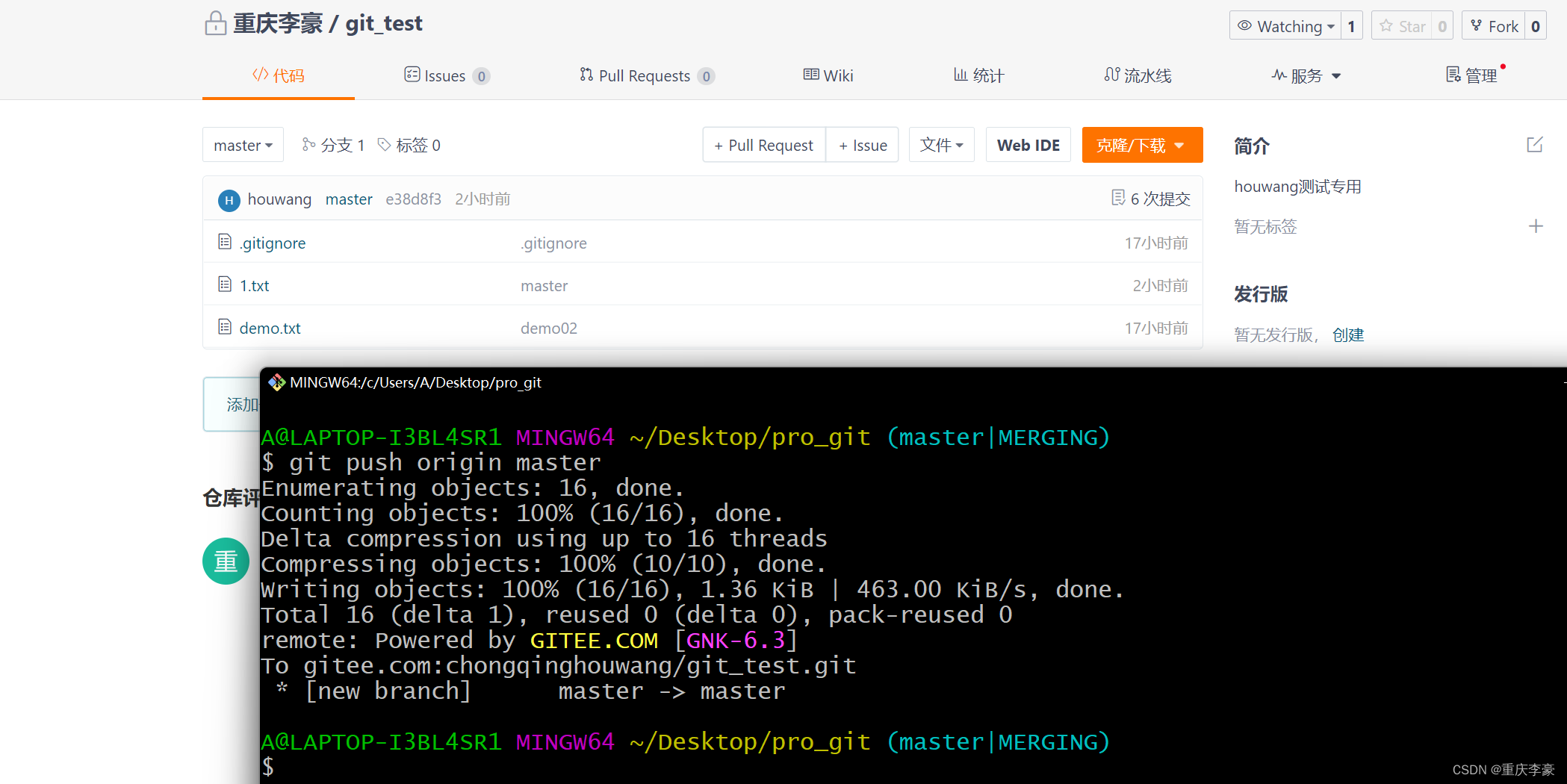
Task: Click the fork count 0
Action: (1536, 26)
